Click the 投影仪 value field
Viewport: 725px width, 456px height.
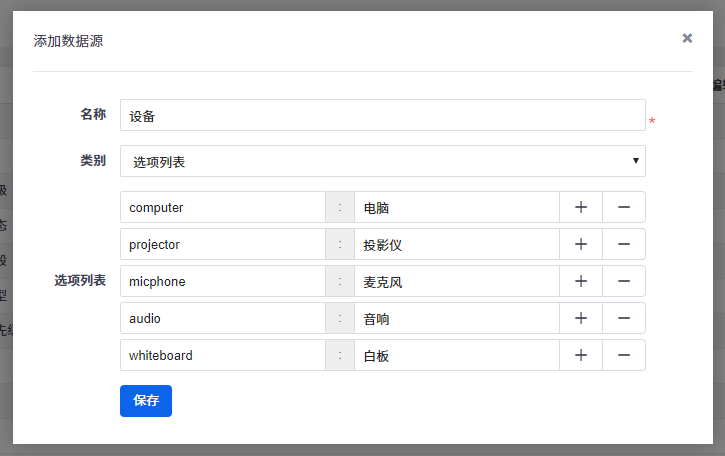pyautogui.click(x=456, y=244)
